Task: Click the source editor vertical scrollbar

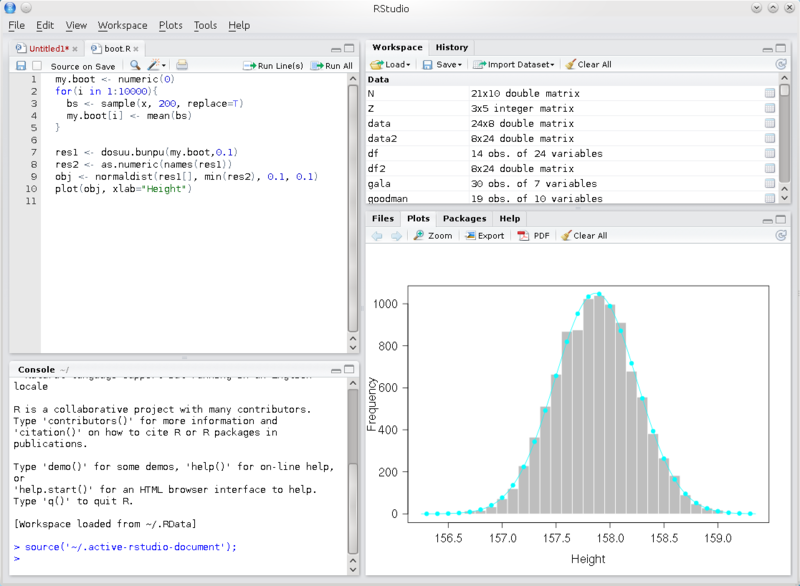Action: (x=353, y=208)
